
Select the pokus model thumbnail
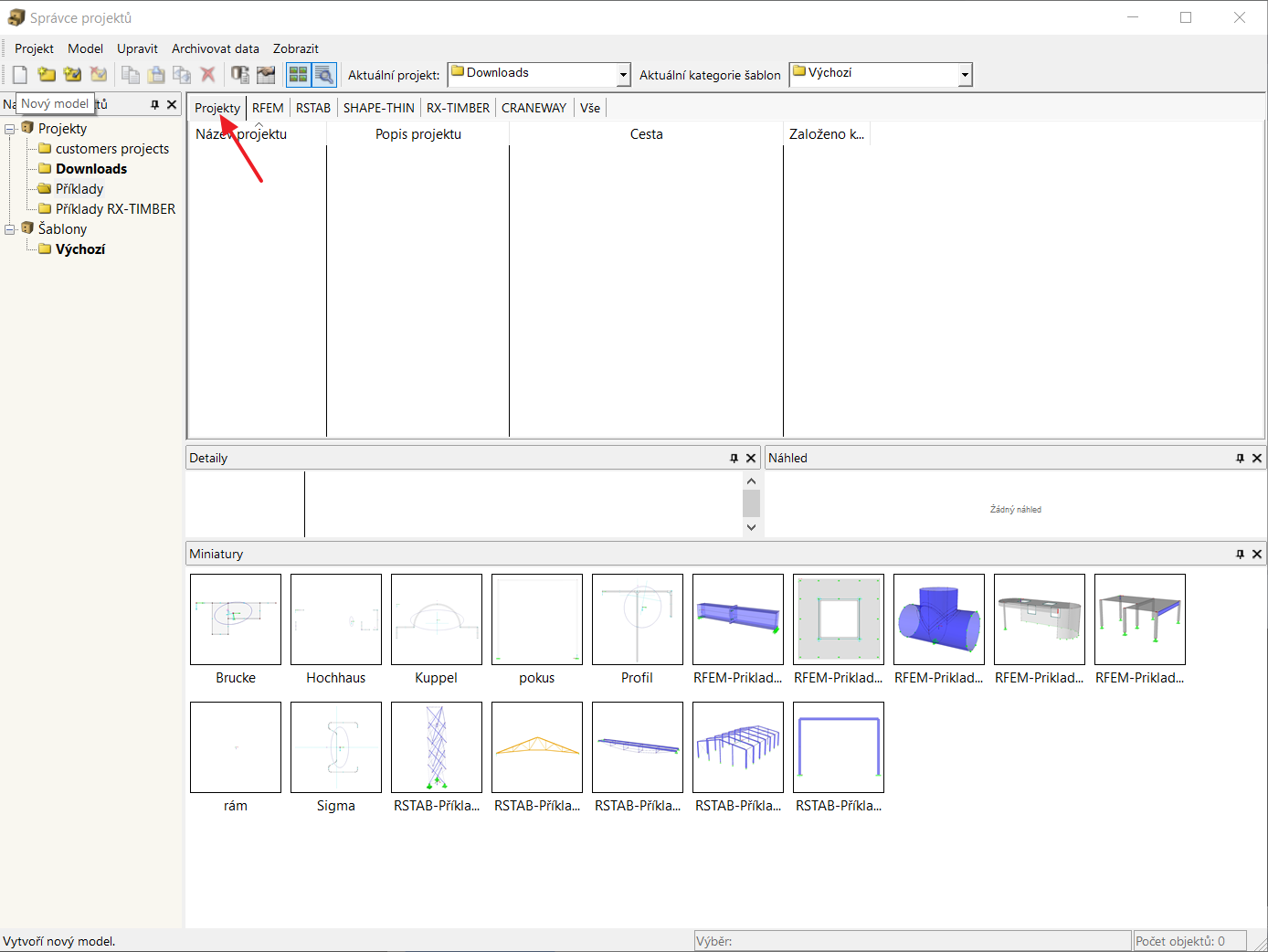[537, 619]
